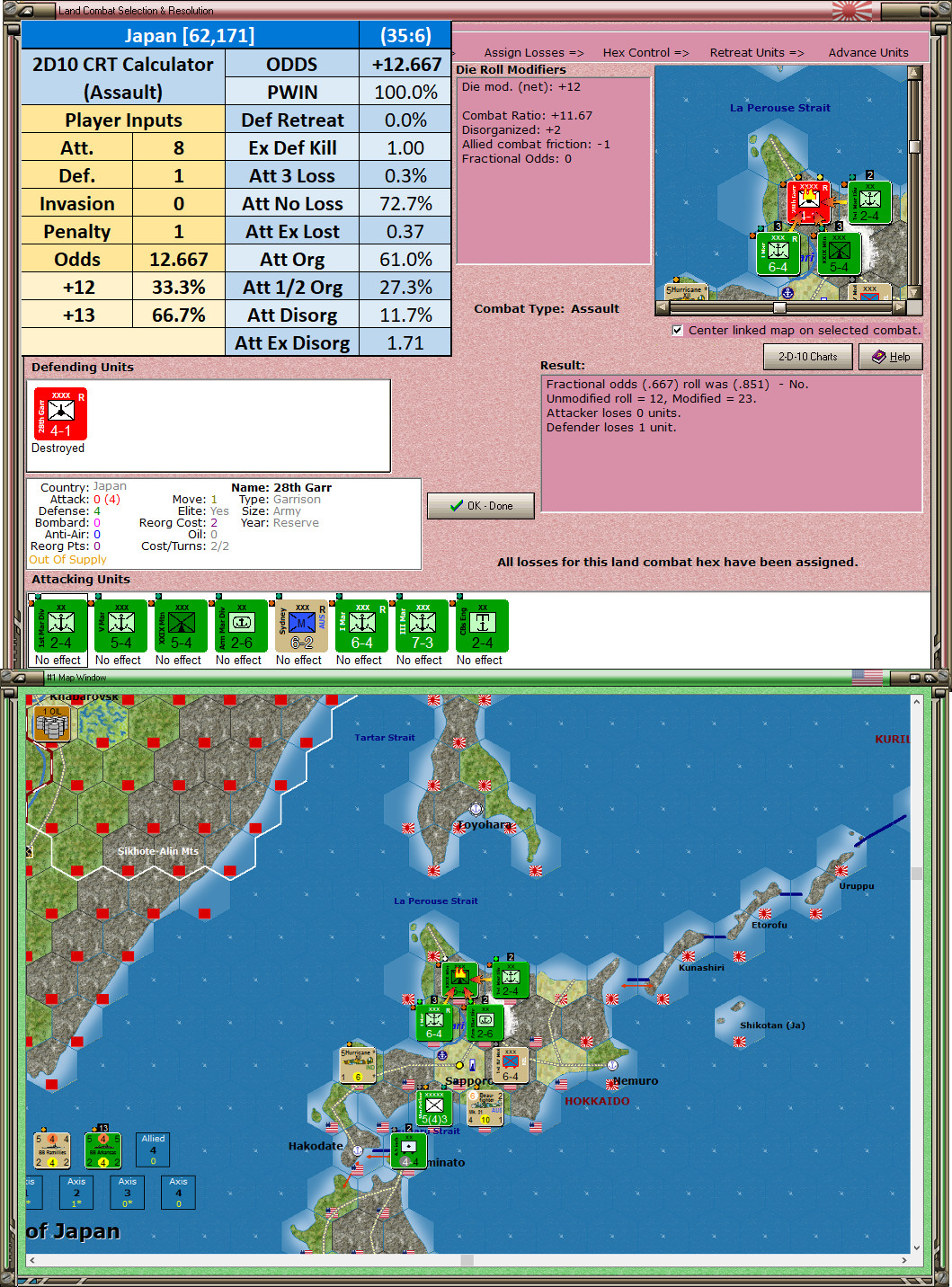The height and width of the screenshot is (1287, 952).
Task: Click the Att No Loss 72.7% cell
Action: 406,203
